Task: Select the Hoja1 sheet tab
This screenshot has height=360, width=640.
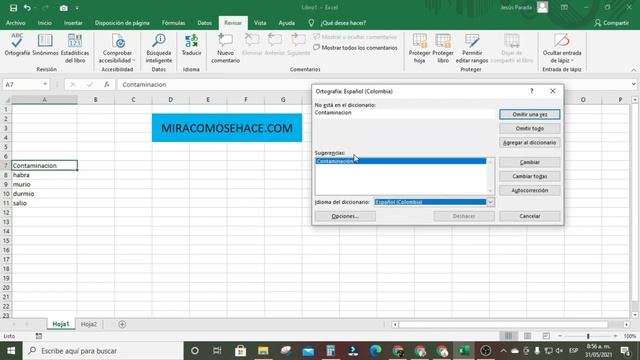Action: [x=60, y=324]
